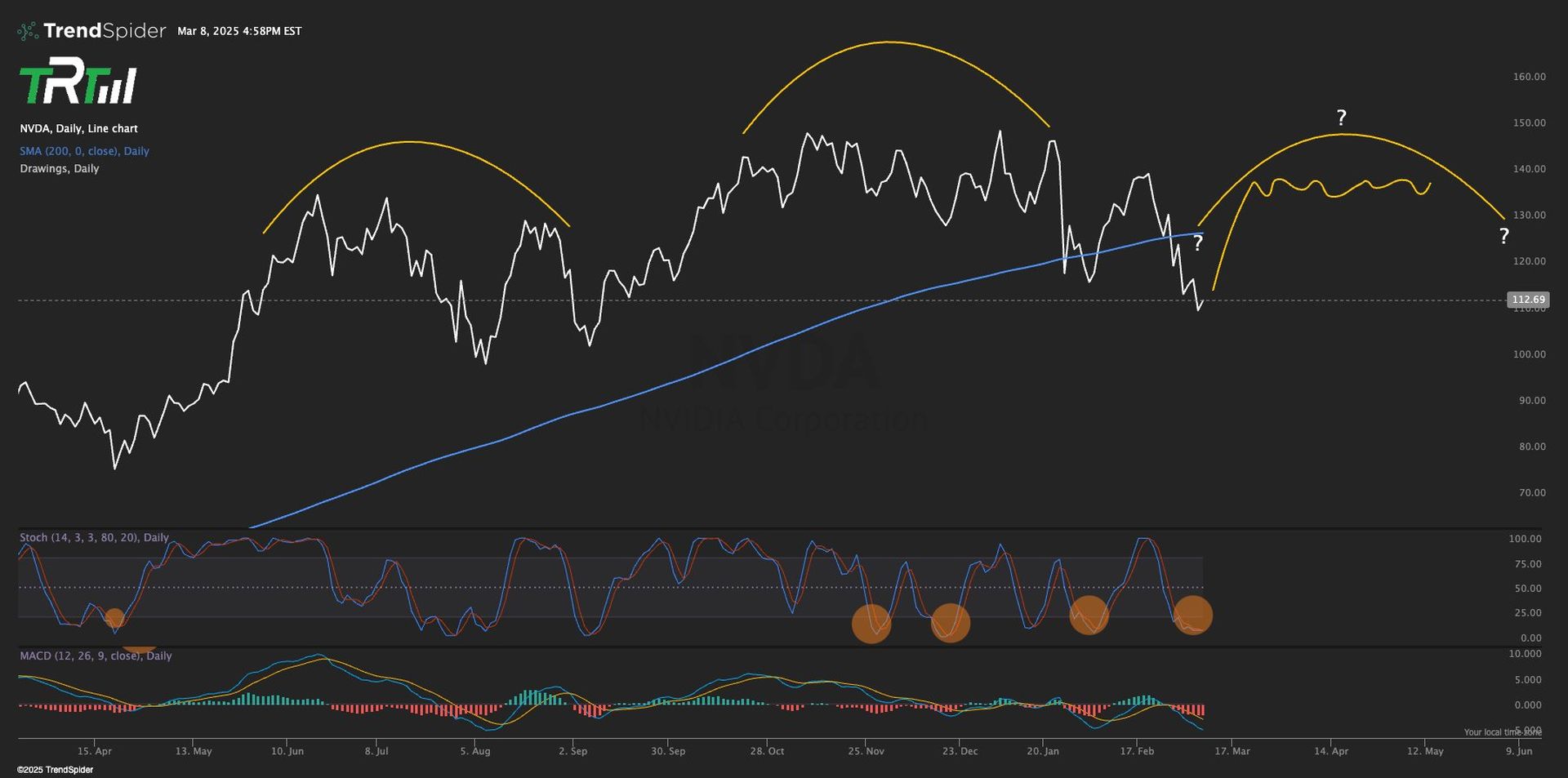
Task: Select the Drawings, Daily legend entry
Action: click(60, 168)
